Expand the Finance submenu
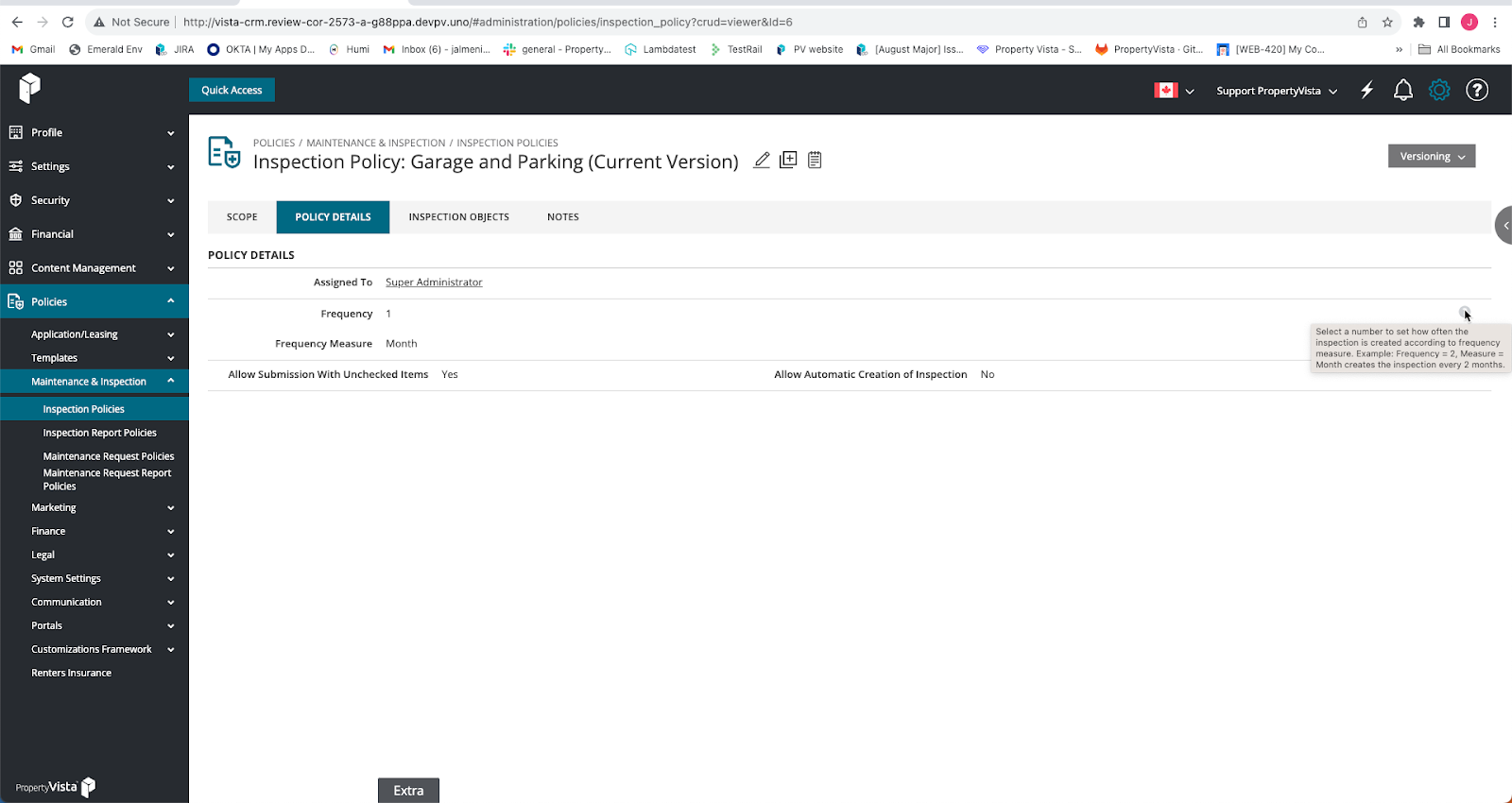This screenshot has width=1512, height=803. click(x=94, y=531)
